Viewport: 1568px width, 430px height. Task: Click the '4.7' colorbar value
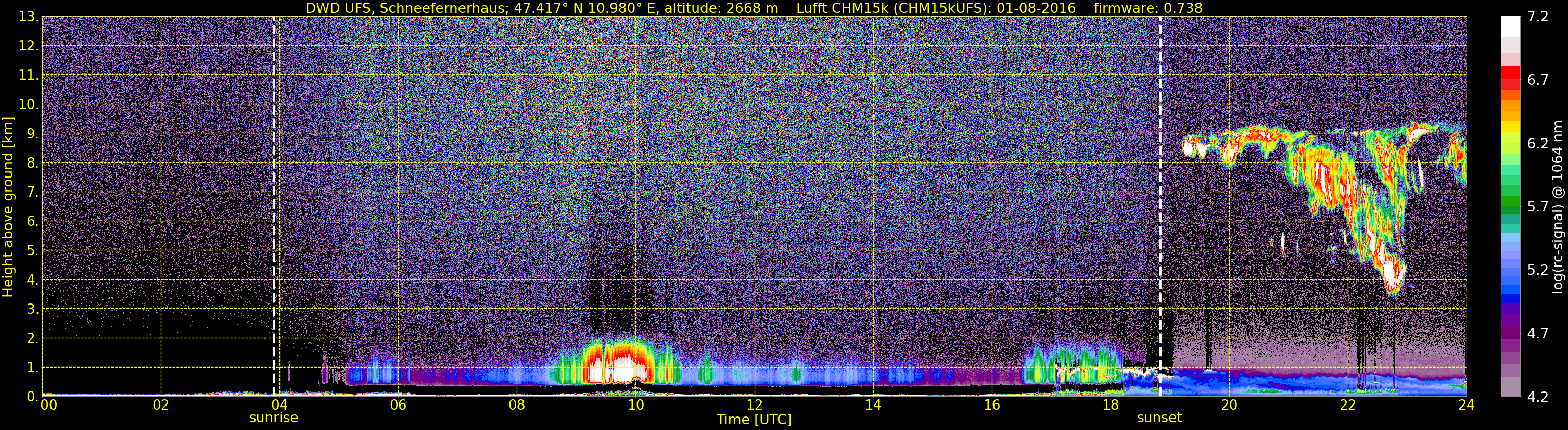click(1538, 334)
